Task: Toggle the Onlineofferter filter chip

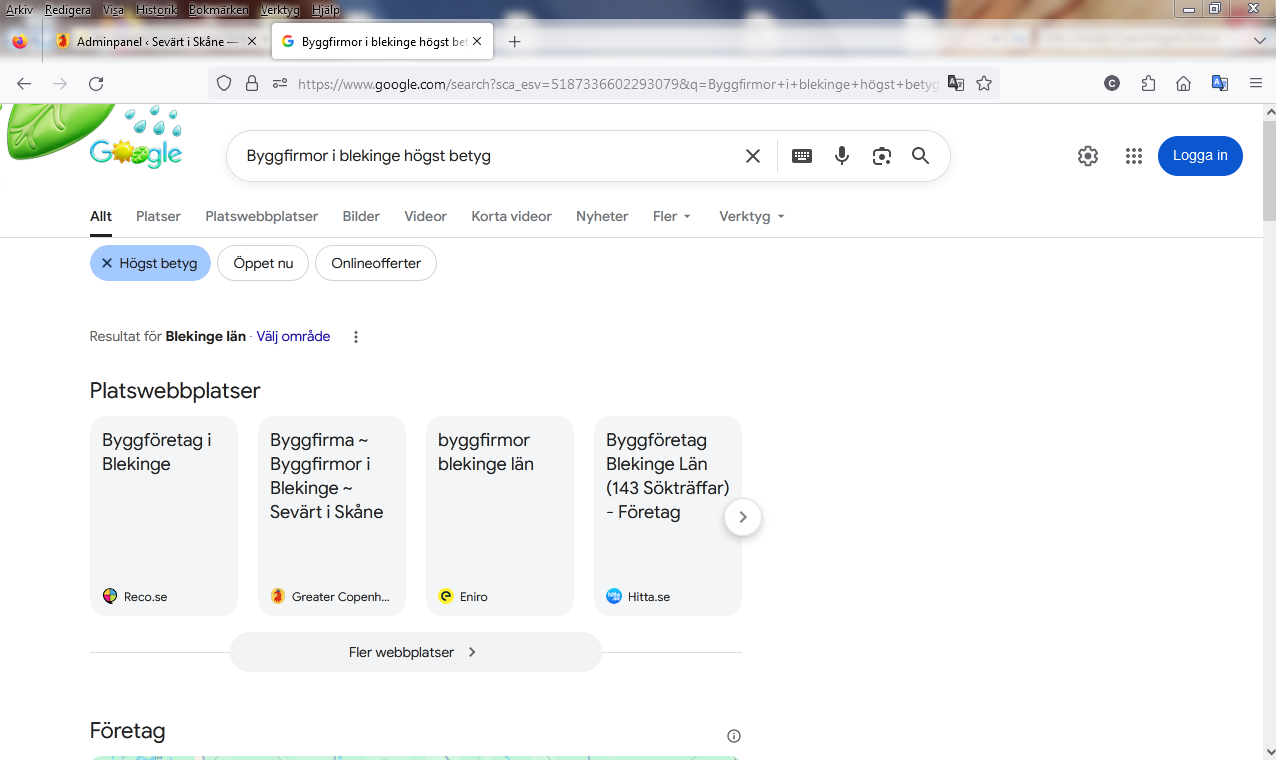Action: 376,263
